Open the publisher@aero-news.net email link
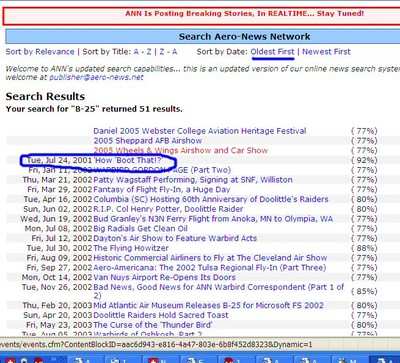This screenshot has width=400, height=363. click(96, 77)
